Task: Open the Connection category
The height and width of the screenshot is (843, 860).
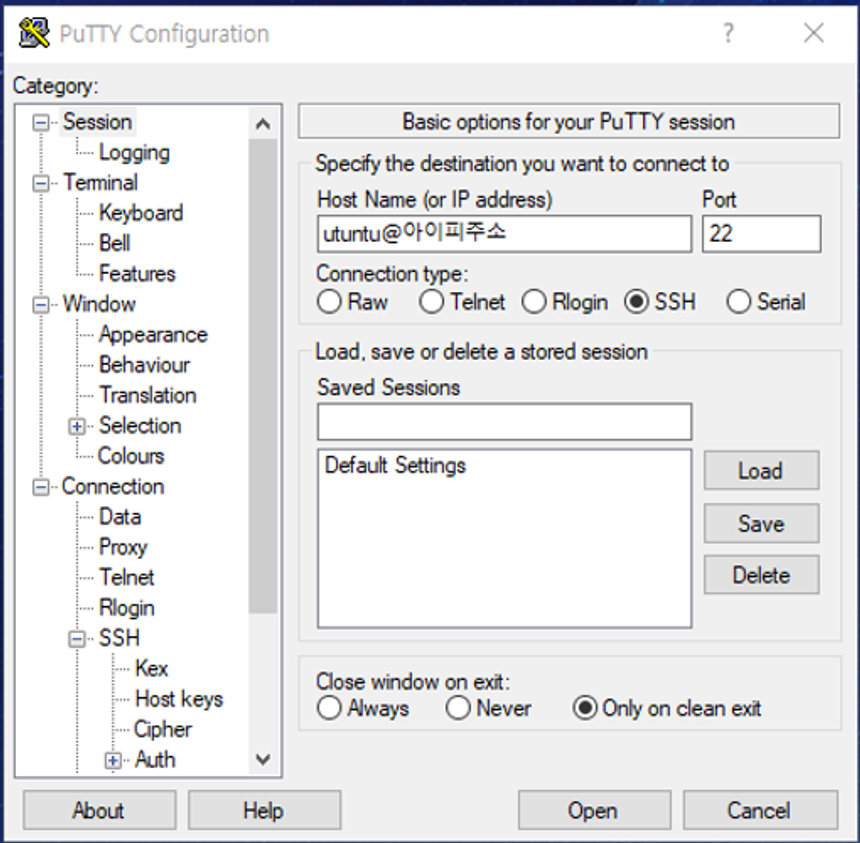Action: point(113,486)
